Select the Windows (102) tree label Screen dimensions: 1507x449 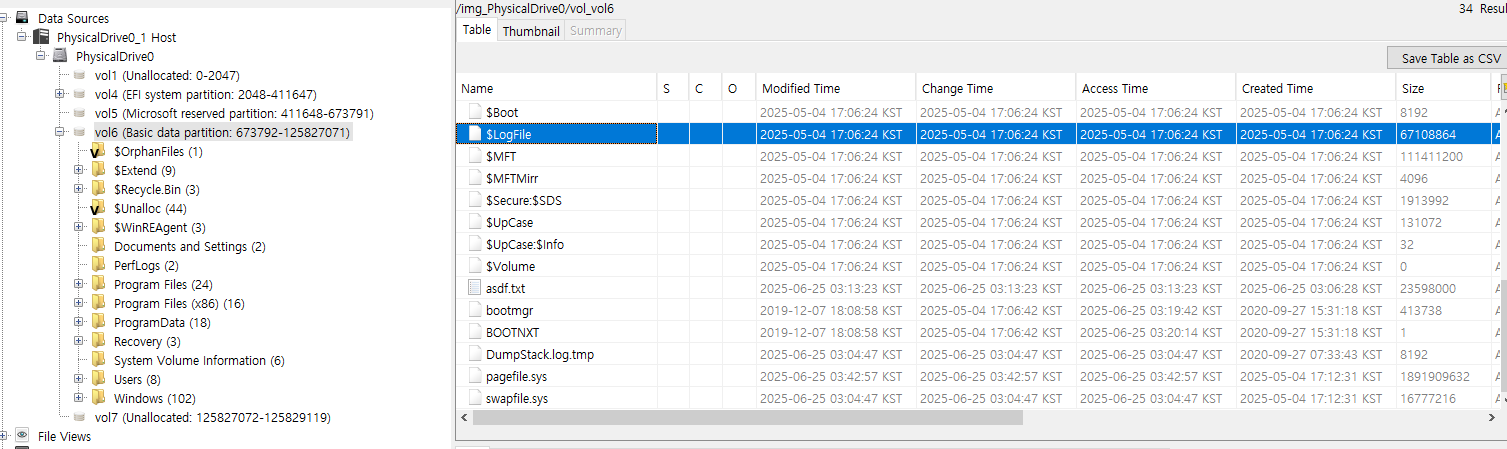point(153,398)
